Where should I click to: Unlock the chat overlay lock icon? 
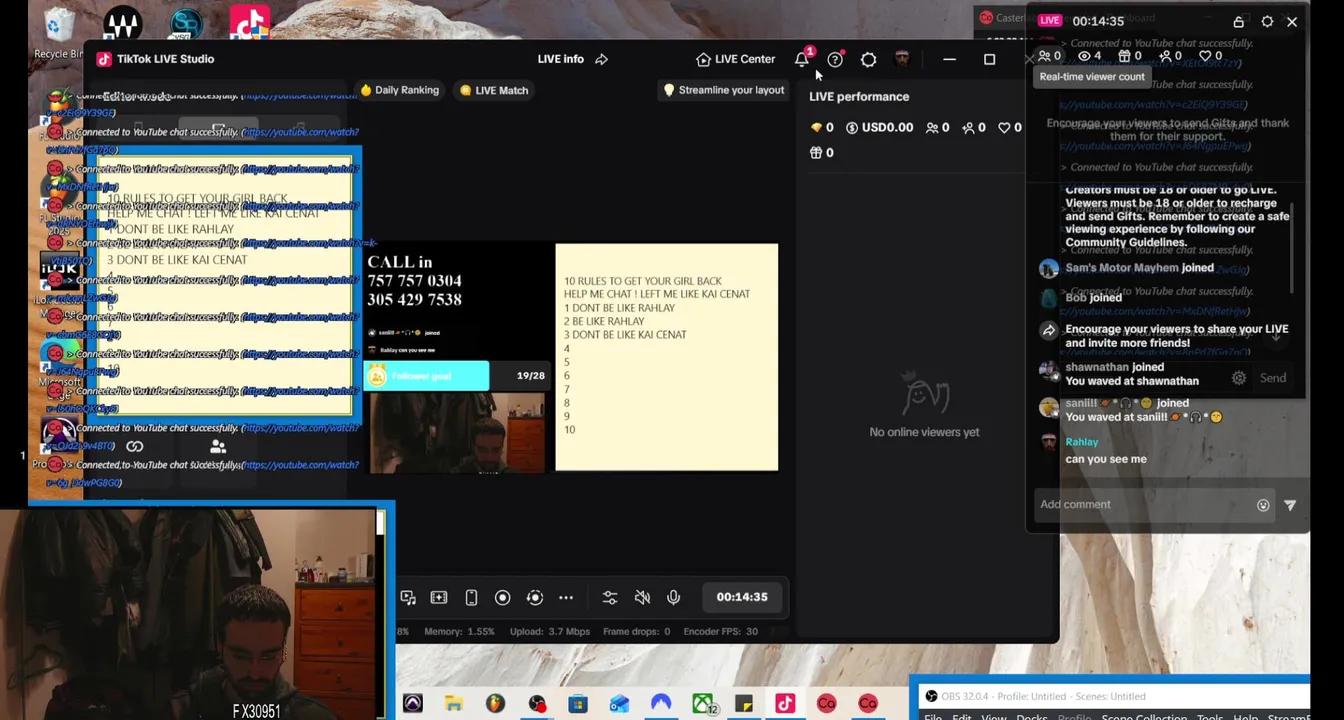tap(1239, 21)
